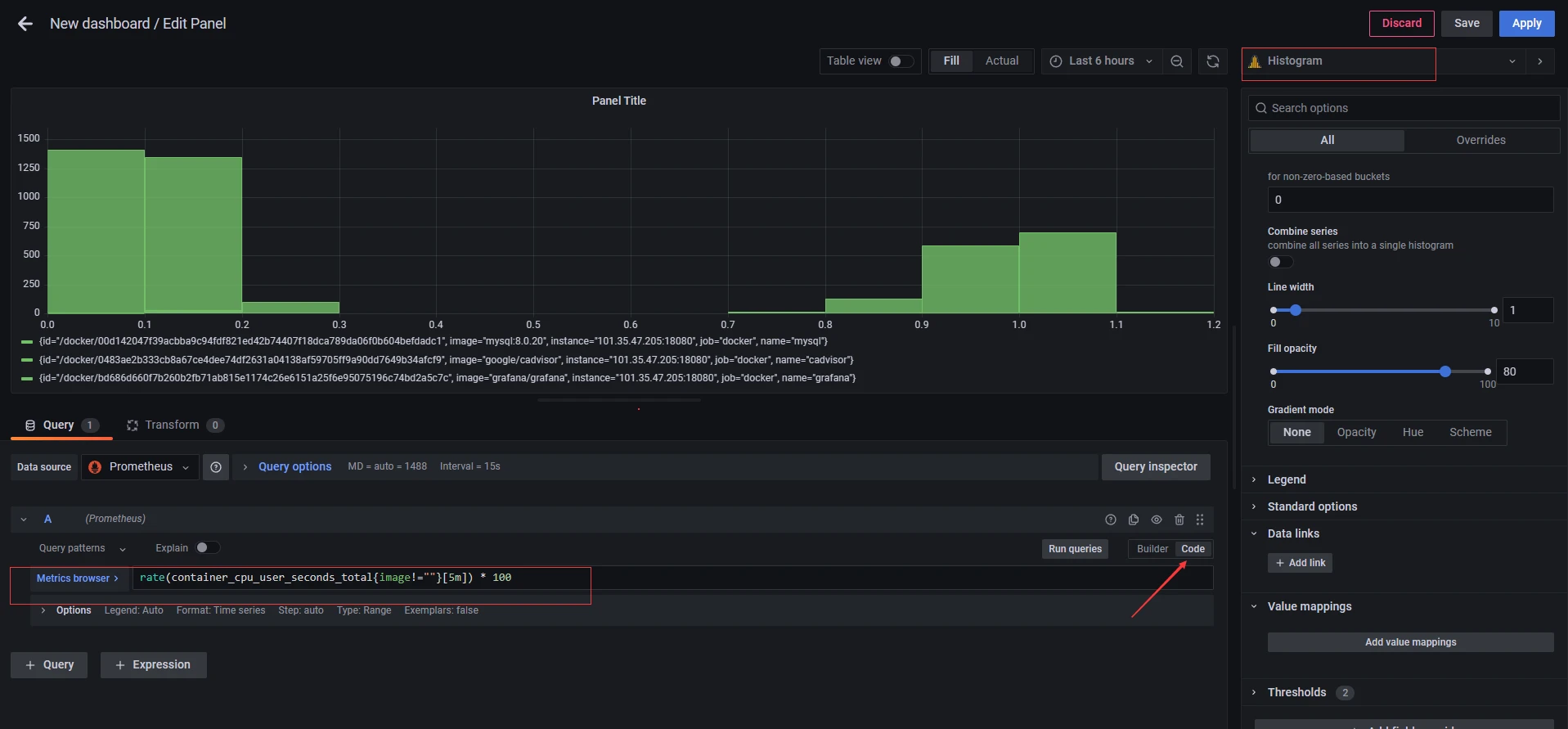Click the Prometheus data source logo
The width and height of the screenshot is (1568, 729).
(x=95, y=467)
